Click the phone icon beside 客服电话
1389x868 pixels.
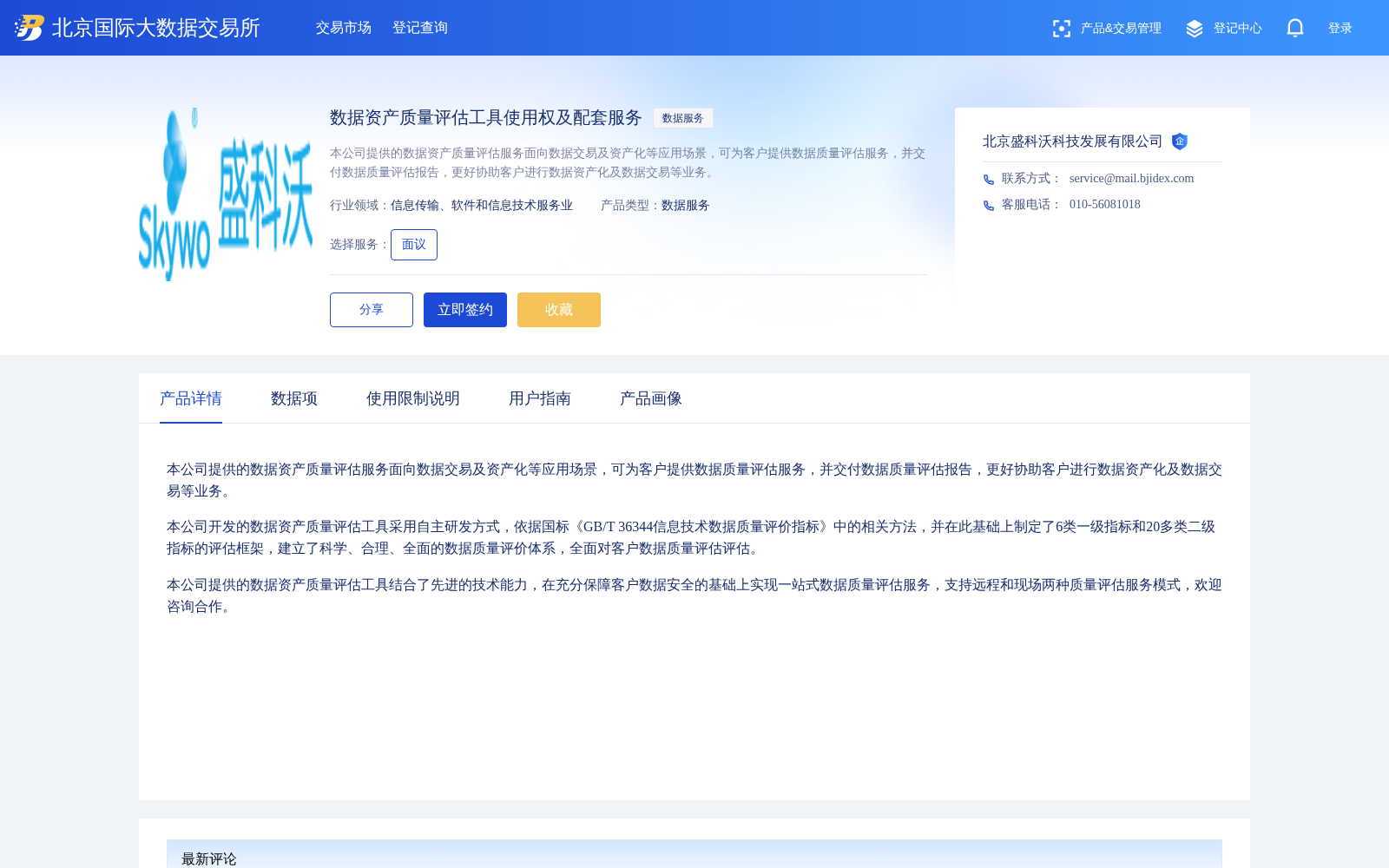point(989,206)
